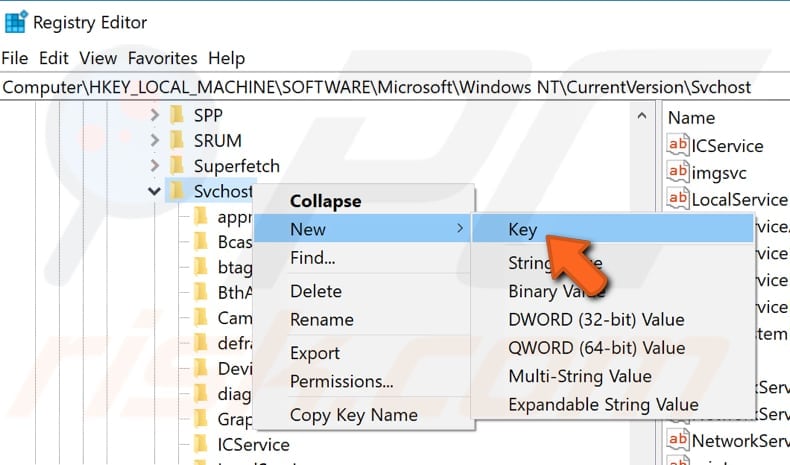Choose Find... in the context menu
The height and width of the screenshot is (465, 790).
(x=312, y=258)
